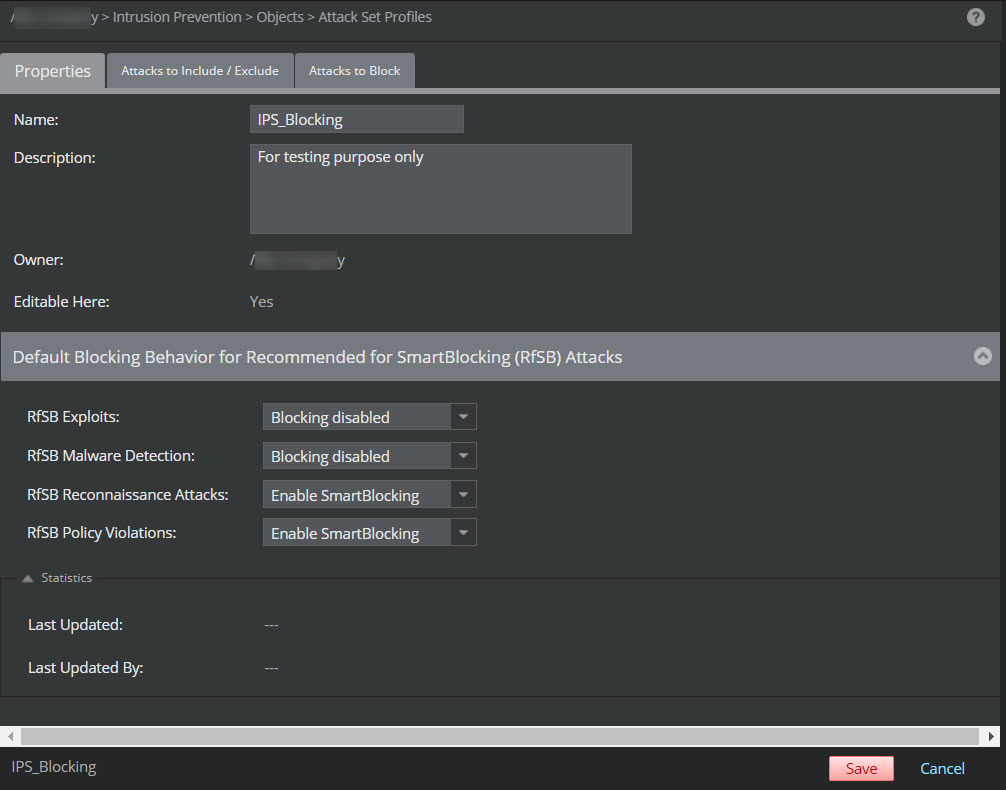Click the Owner label
1006x790 pixels.
pos(38,260)
